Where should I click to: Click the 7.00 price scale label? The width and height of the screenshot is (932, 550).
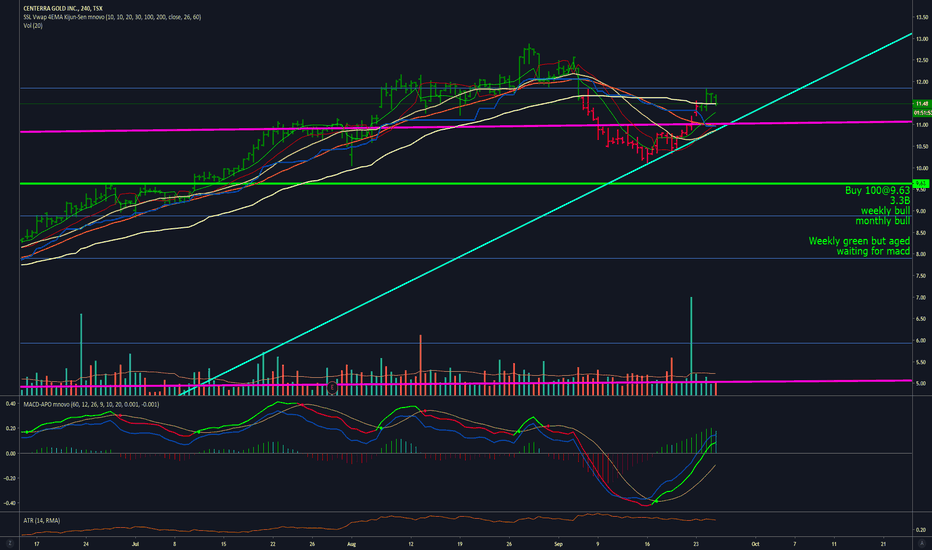tap(921, 297)
